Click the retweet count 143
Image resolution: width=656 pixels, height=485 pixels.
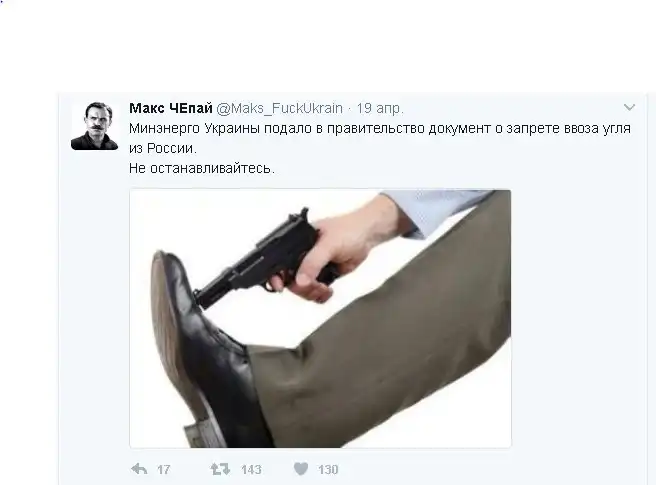click(251, 470)
